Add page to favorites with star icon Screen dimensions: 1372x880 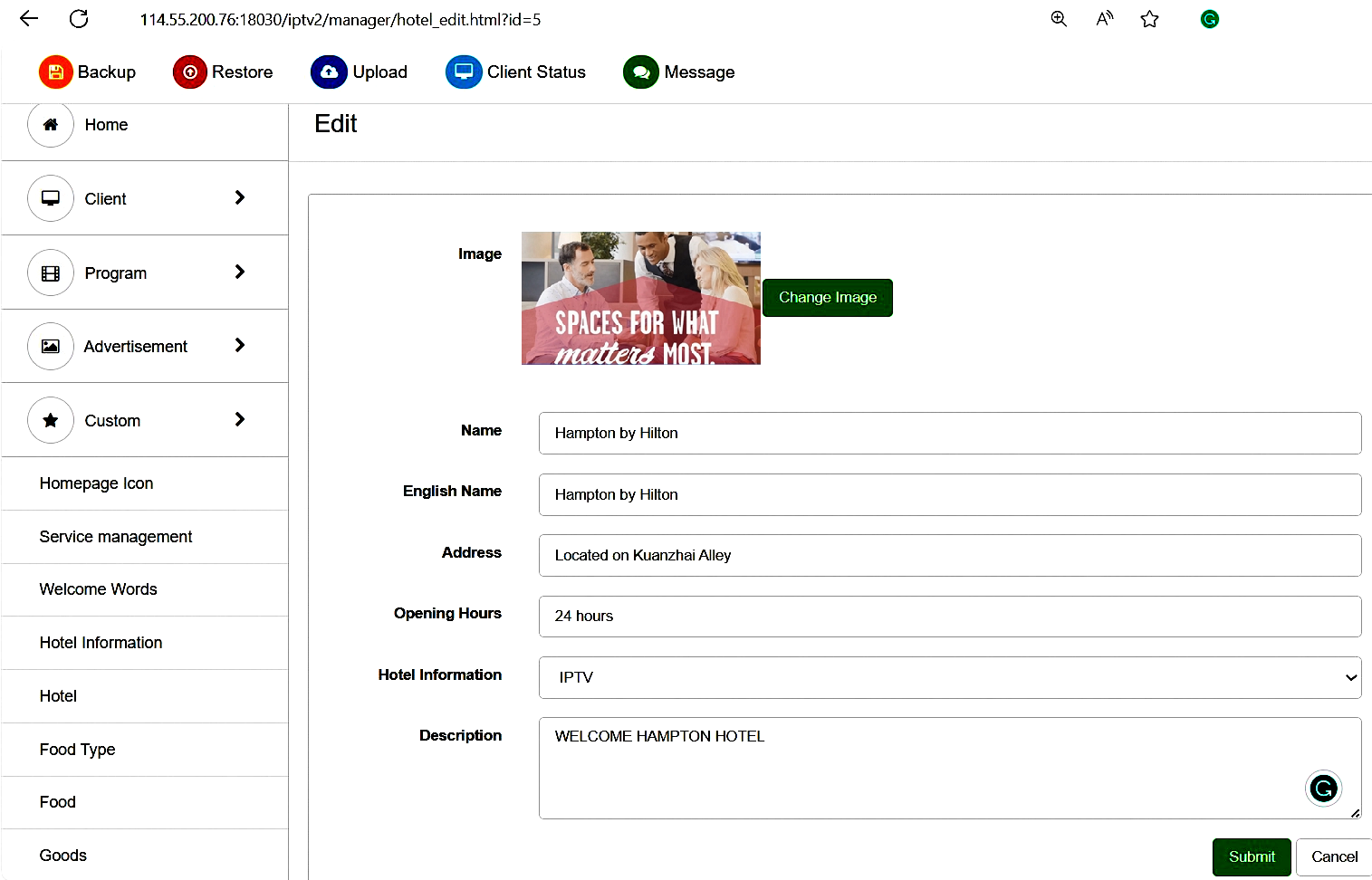coord(1149,19)
